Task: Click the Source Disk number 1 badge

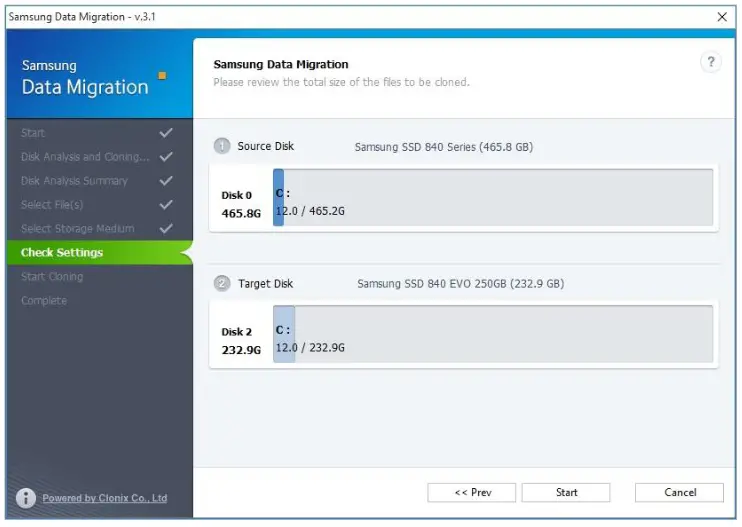Action: (x=221, y=146)
